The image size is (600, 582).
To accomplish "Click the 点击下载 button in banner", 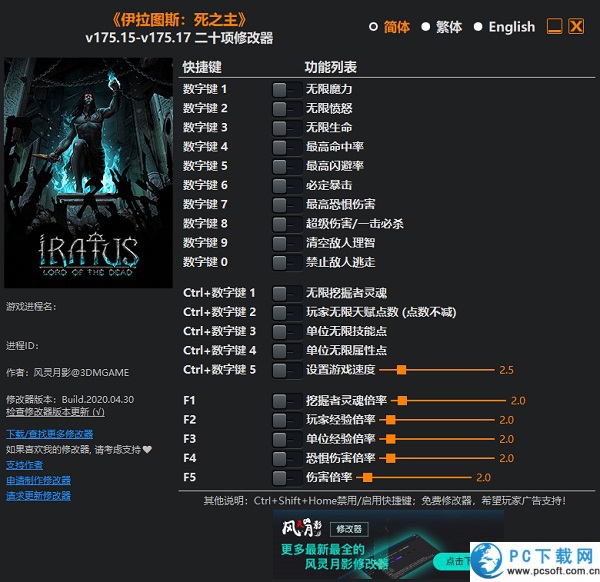I will coord(452,561).
